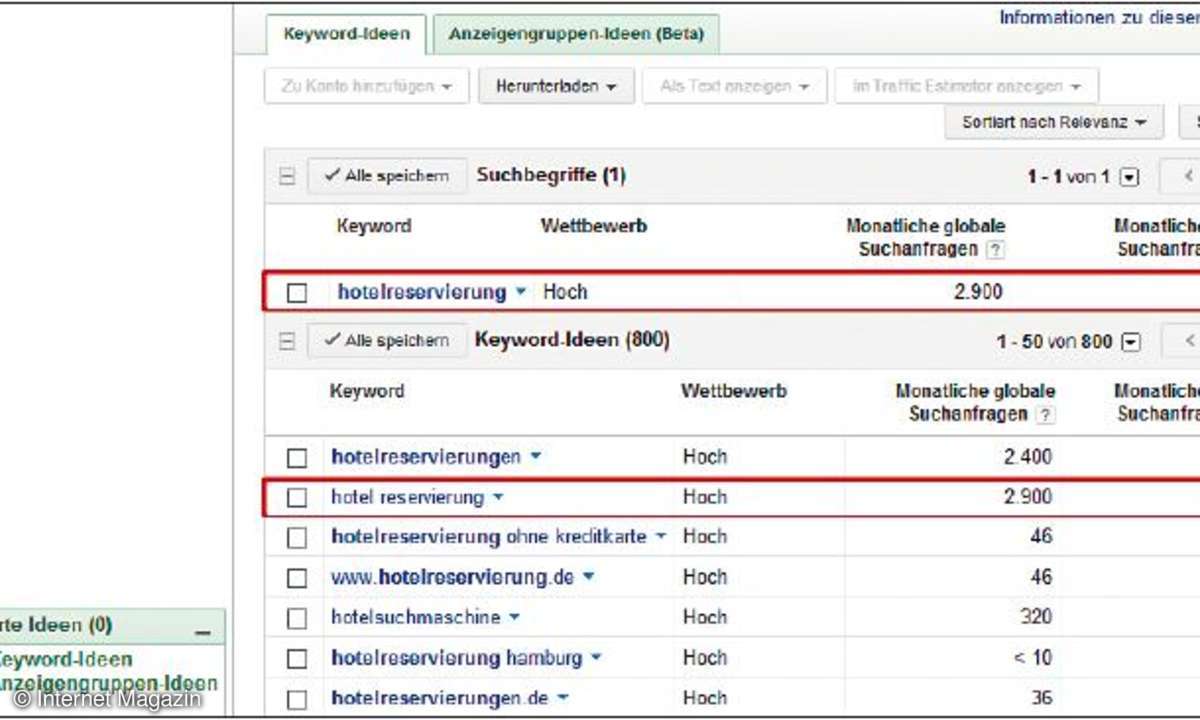Open the Sortiert nach Relevanz dropdown
This screenshot has width=1200, height=720.
[x=1054, y=122]
